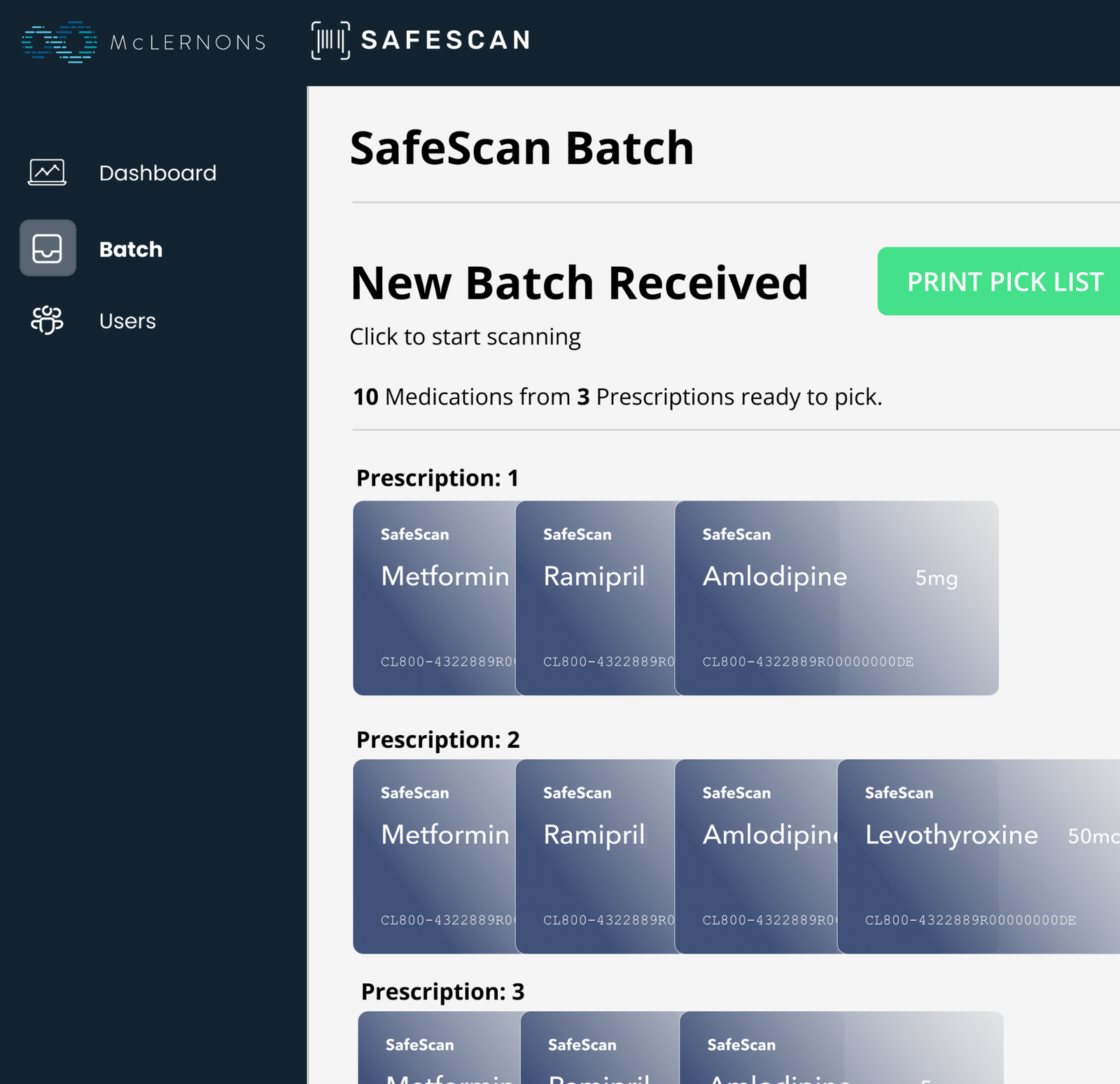The height and width of the screenshot is (1084, 1120).
Task: Open Amlodipine 5mg card in Prescription 1
Action: click(x=836, y=597)
